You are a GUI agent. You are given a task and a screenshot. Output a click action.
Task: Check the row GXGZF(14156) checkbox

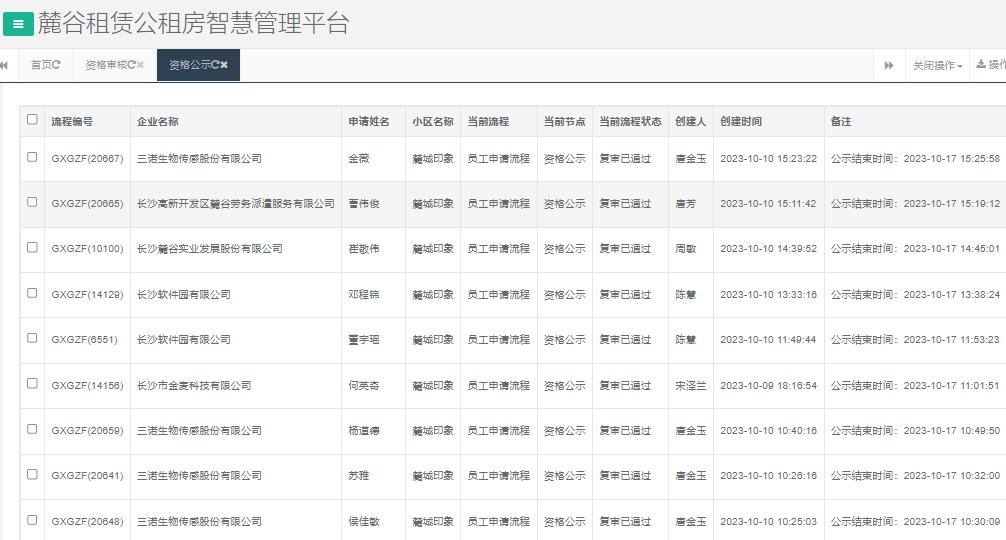(x=32, y=384)
